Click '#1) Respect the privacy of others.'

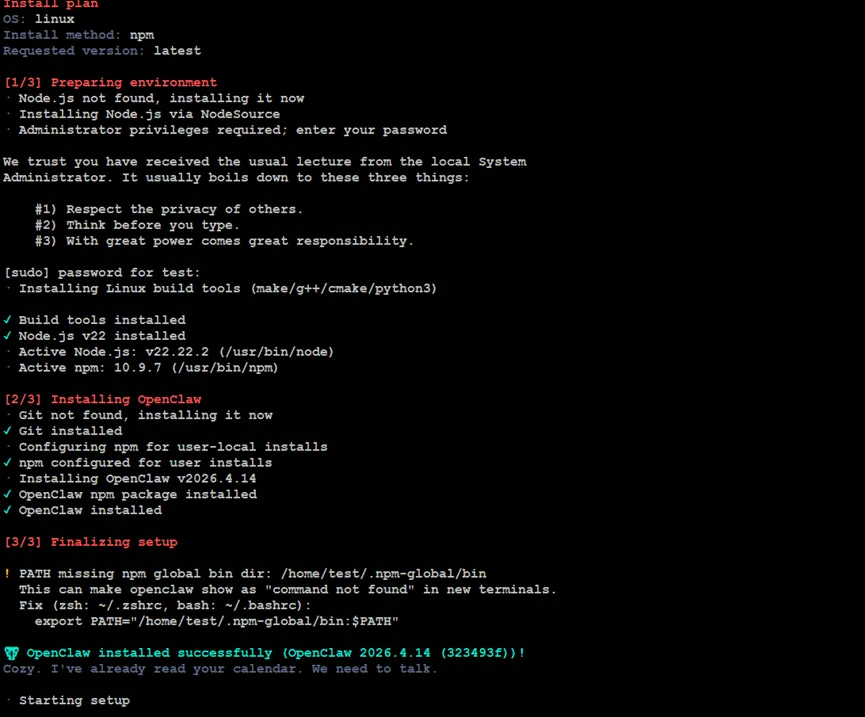point(169,209)
